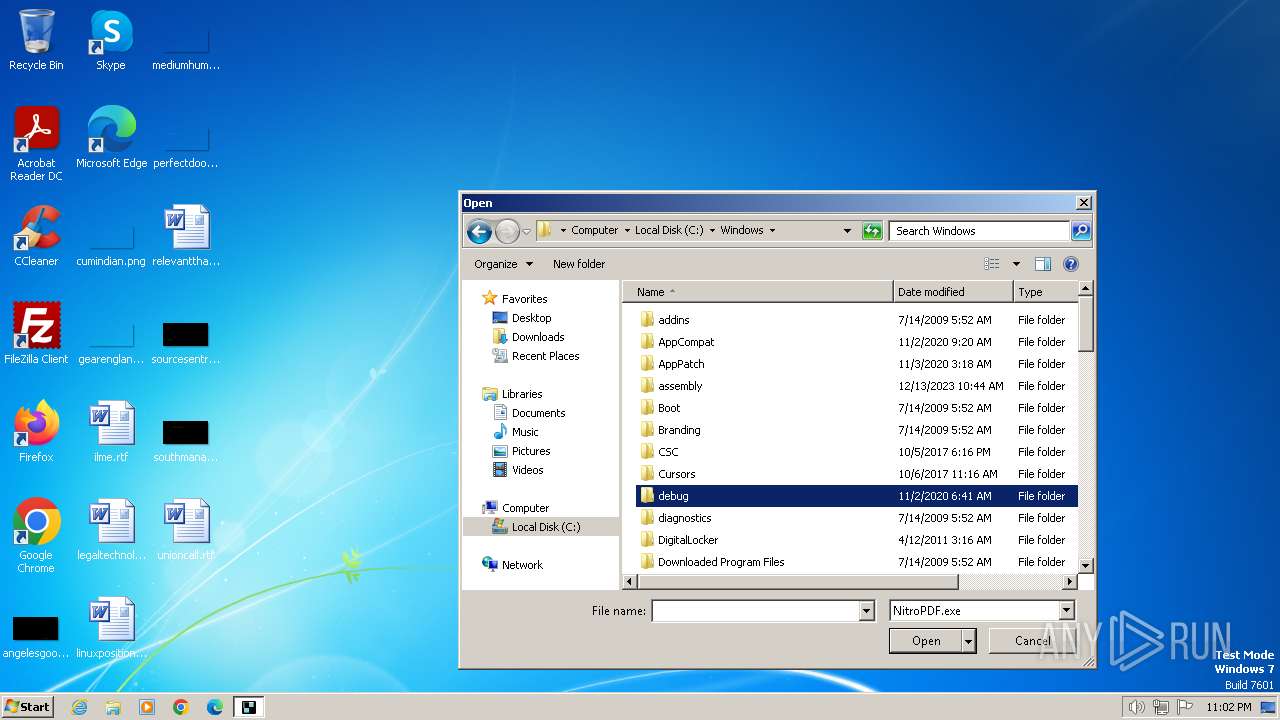This screenshot has height=720, width=1280.
Task: Select the addins folder
Action: (x=674, y=320)
